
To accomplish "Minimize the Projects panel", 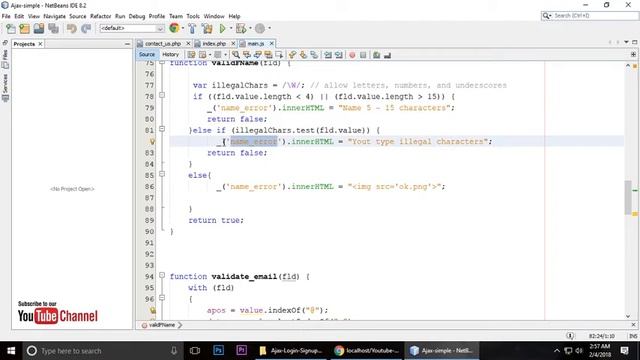I will point(127,44).
